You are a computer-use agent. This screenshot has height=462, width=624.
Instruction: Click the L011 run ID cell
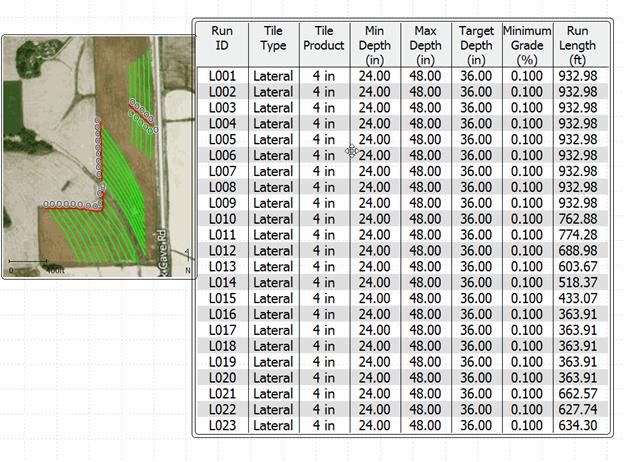(222, 235)
